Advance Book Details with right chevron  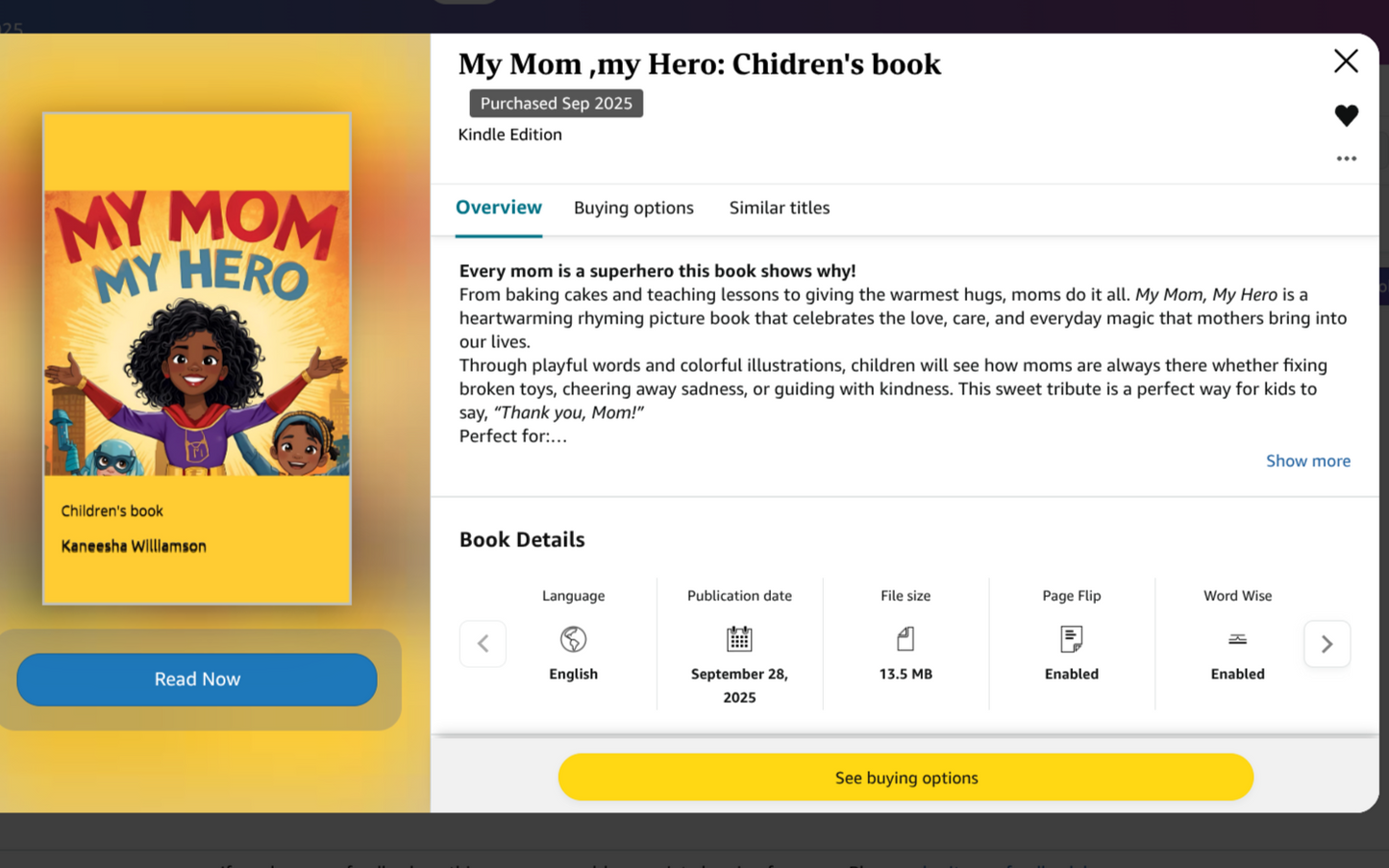pyautogui.click(x=1327, y=643)
